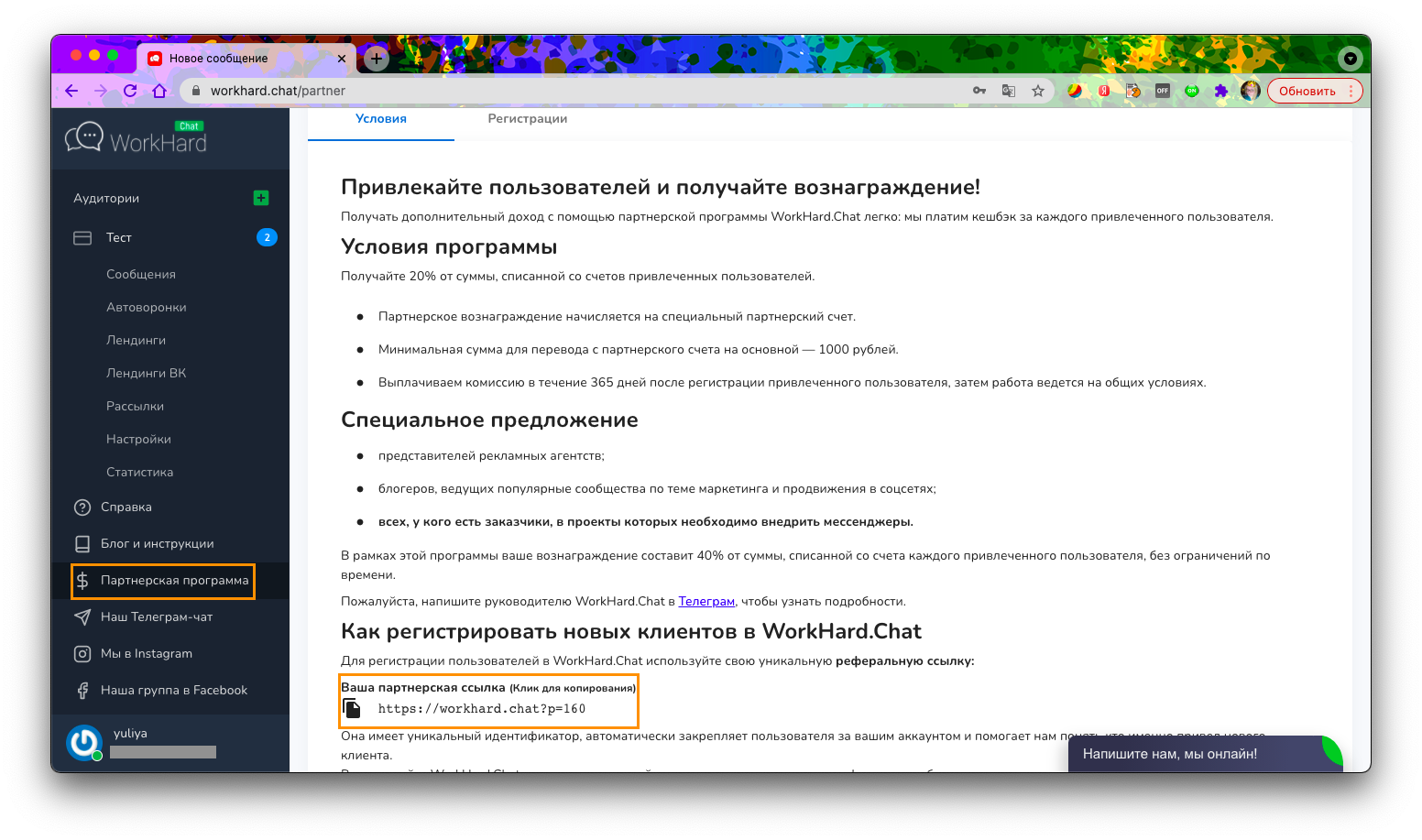Open Сообщения in the sidebar
The image size is (1422, 840).
[141, 274]
